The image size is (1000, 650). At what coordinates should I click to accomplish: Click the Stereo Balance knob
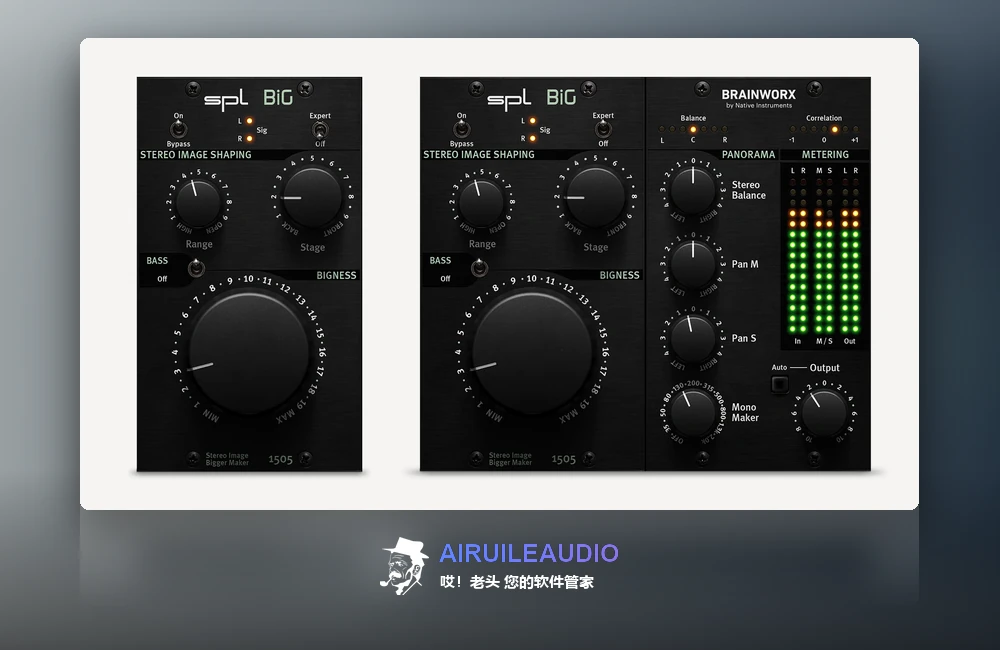click(693, 190)
